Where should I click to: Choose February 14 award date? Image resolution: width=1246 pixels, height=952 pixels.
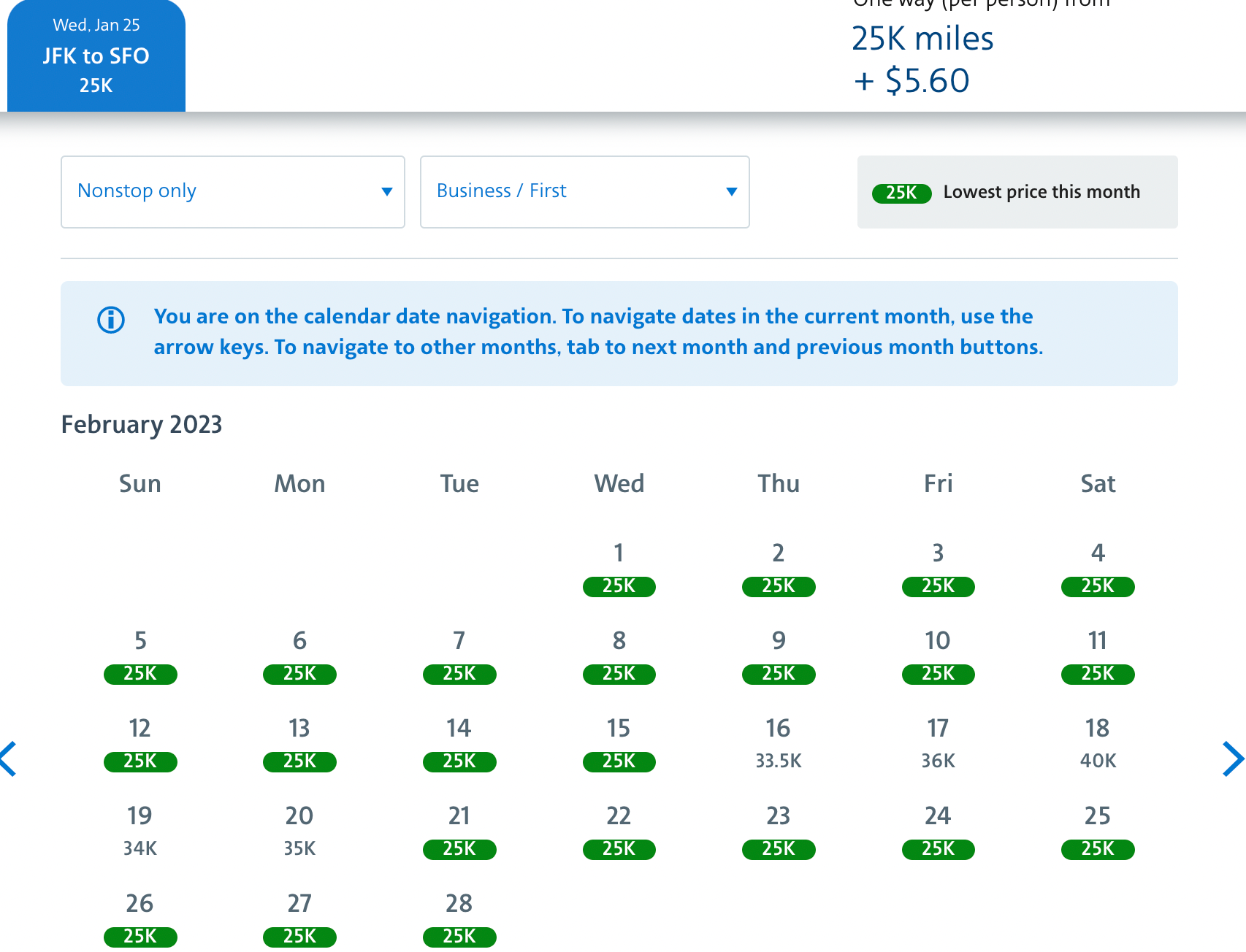(x=459, y=745)
